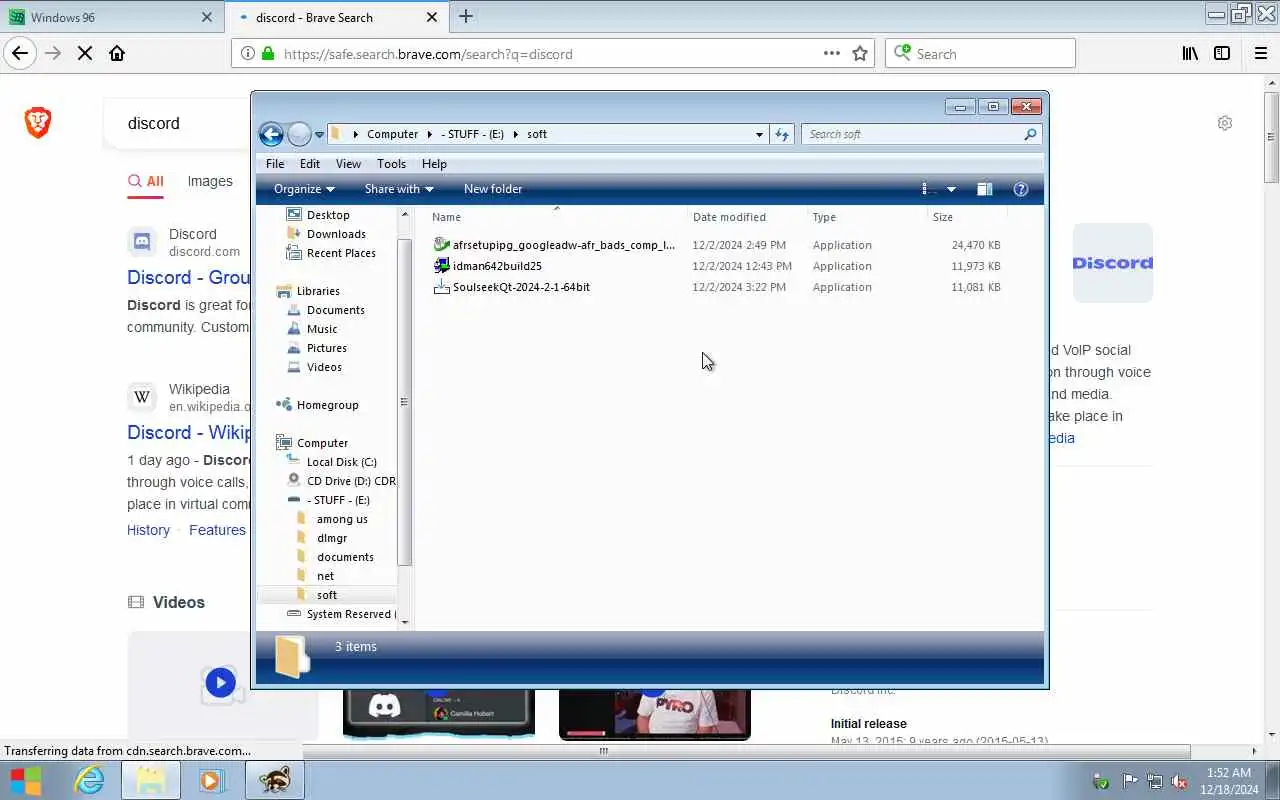The width and height of the screenshot is (1280, 800).
Task: Open the browser hamburger menu
Action: coord(1260,54)
